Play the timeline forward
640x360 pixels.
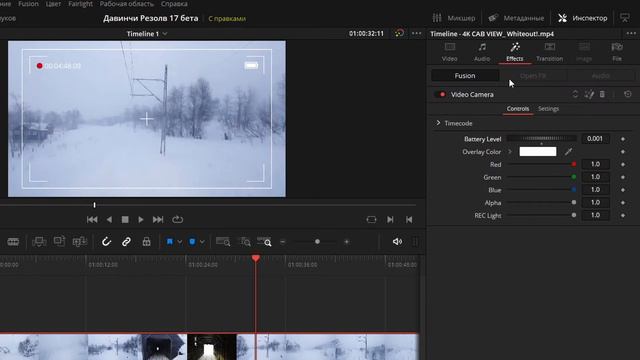point(141,220)
